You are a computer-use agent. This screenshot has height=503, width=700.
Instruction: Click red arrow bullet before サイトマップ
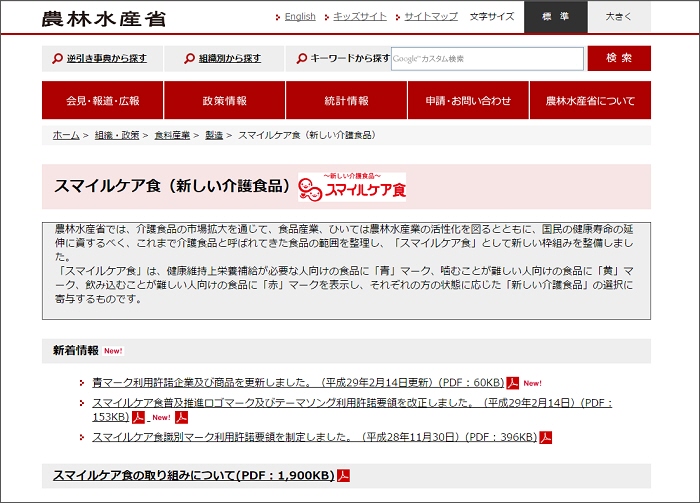pos(397,17)
